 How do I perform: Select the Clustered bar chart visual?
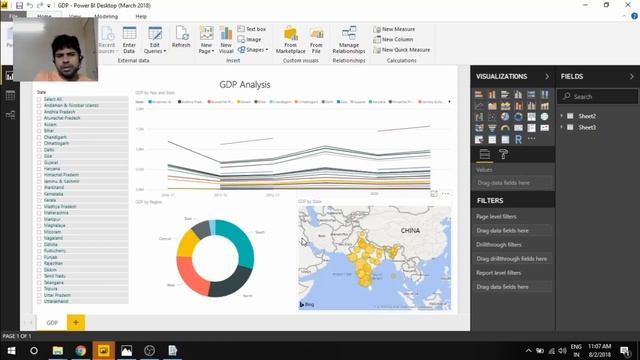505,94
